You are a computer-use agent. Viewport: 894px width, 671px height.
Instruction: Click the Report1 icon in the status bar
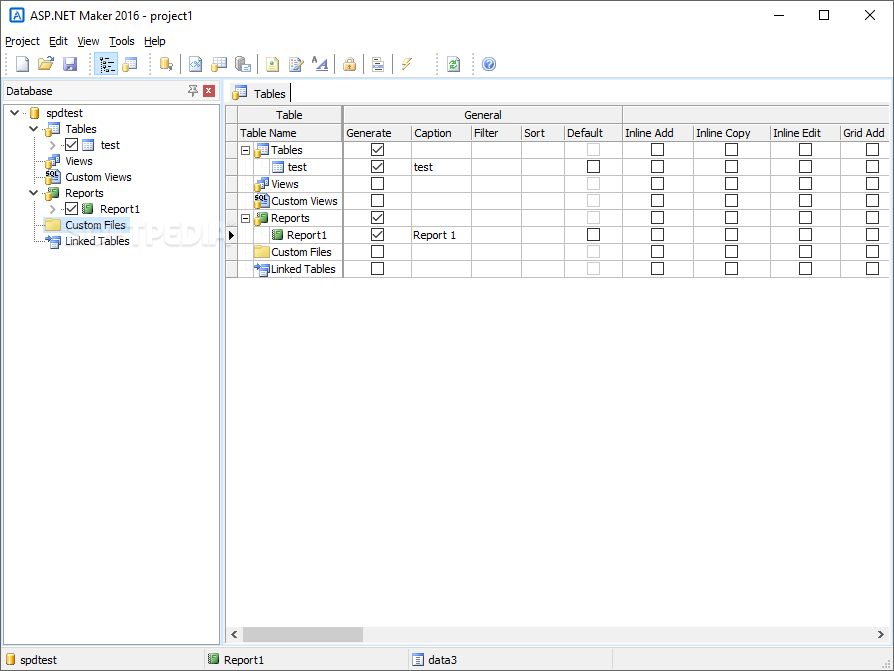213,659
